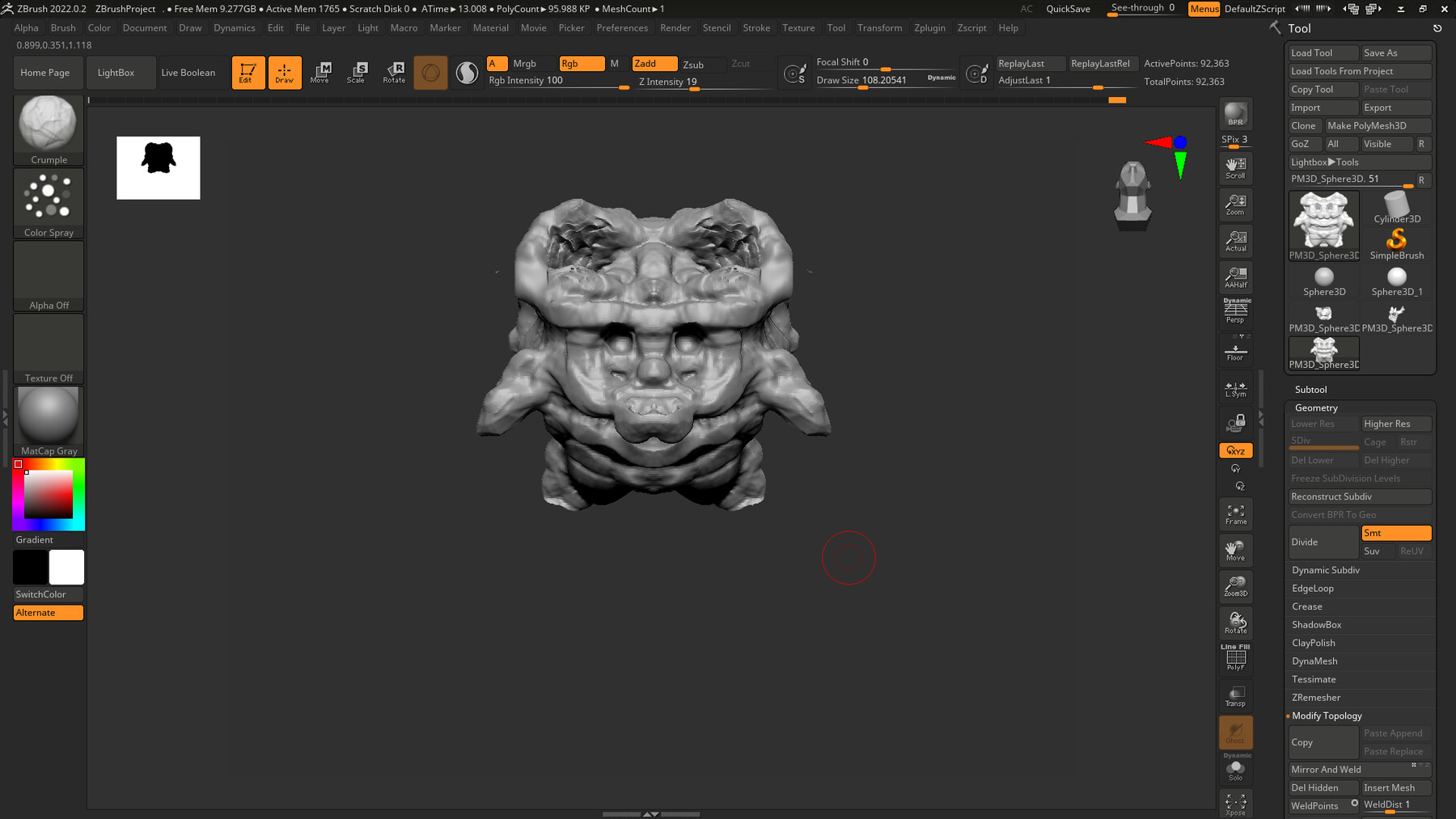Toggle Ghost transparency mode
The image size is (1456, 819).
click(x=1235, y=732)
